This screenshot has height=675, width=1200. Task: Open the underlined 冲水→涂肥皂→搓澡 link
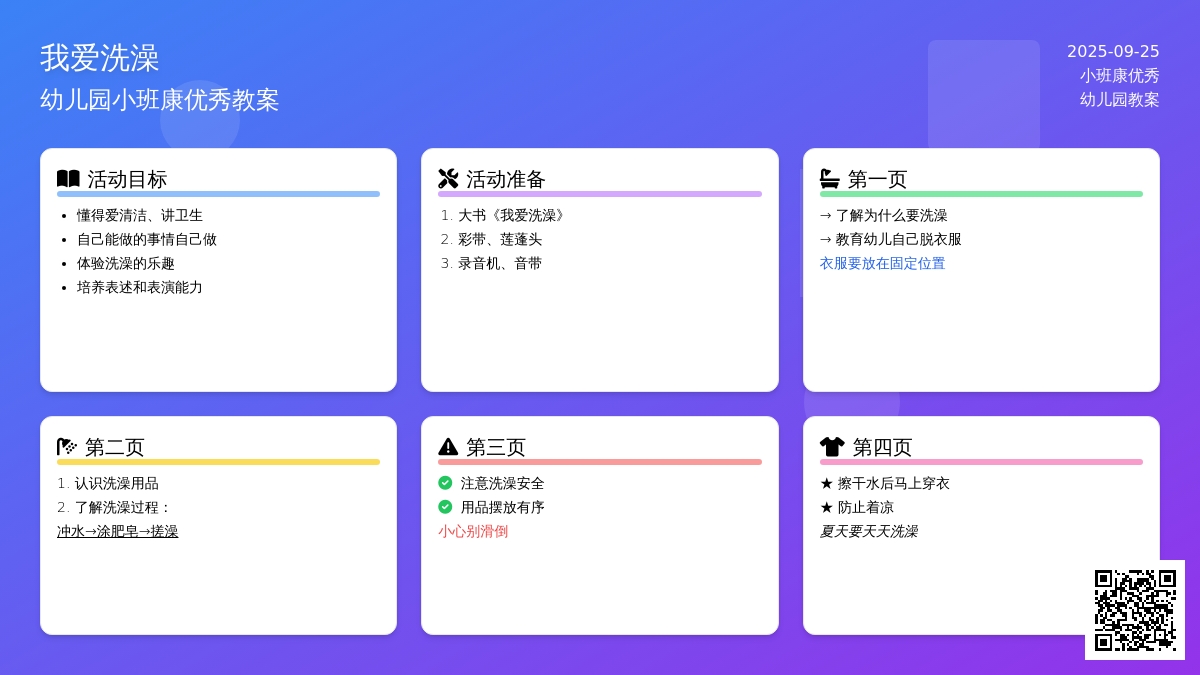[x=117, y=531]
